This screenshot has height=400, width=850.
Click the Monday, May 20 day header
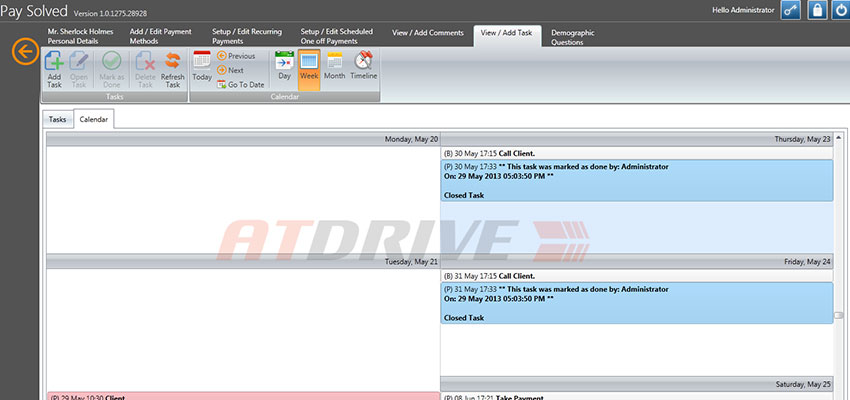tap(243, 139)
